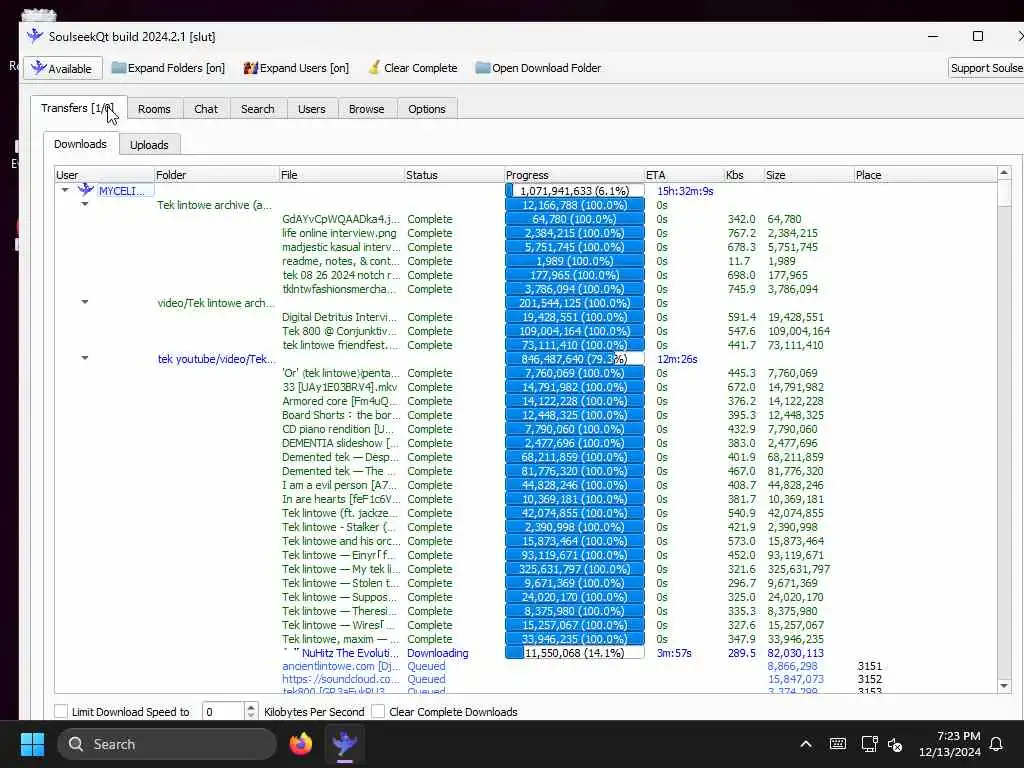Viewport: 1024px width, 768px height.
Task: Click the Clear Complete broom icon
Action: click(x=374, y=67)
